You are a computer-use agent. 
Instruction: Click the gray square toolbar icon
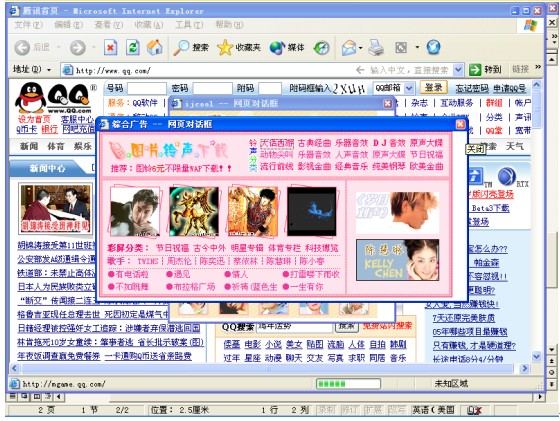pyautogui.click(x=401, y=47)
